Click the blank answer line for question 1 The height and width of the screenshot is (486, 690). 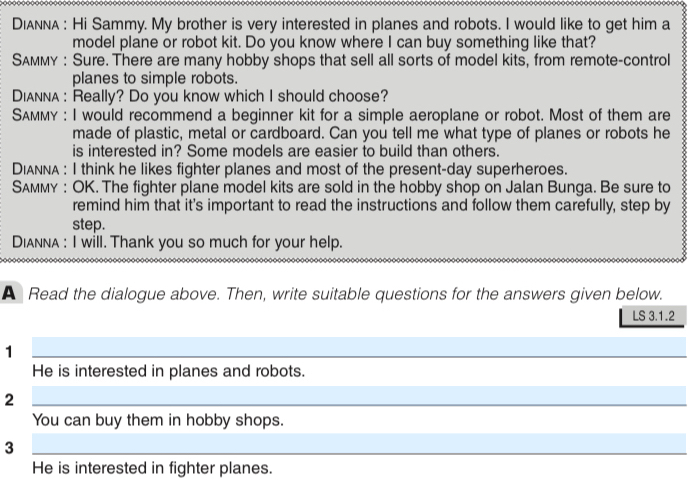(359, 347)
